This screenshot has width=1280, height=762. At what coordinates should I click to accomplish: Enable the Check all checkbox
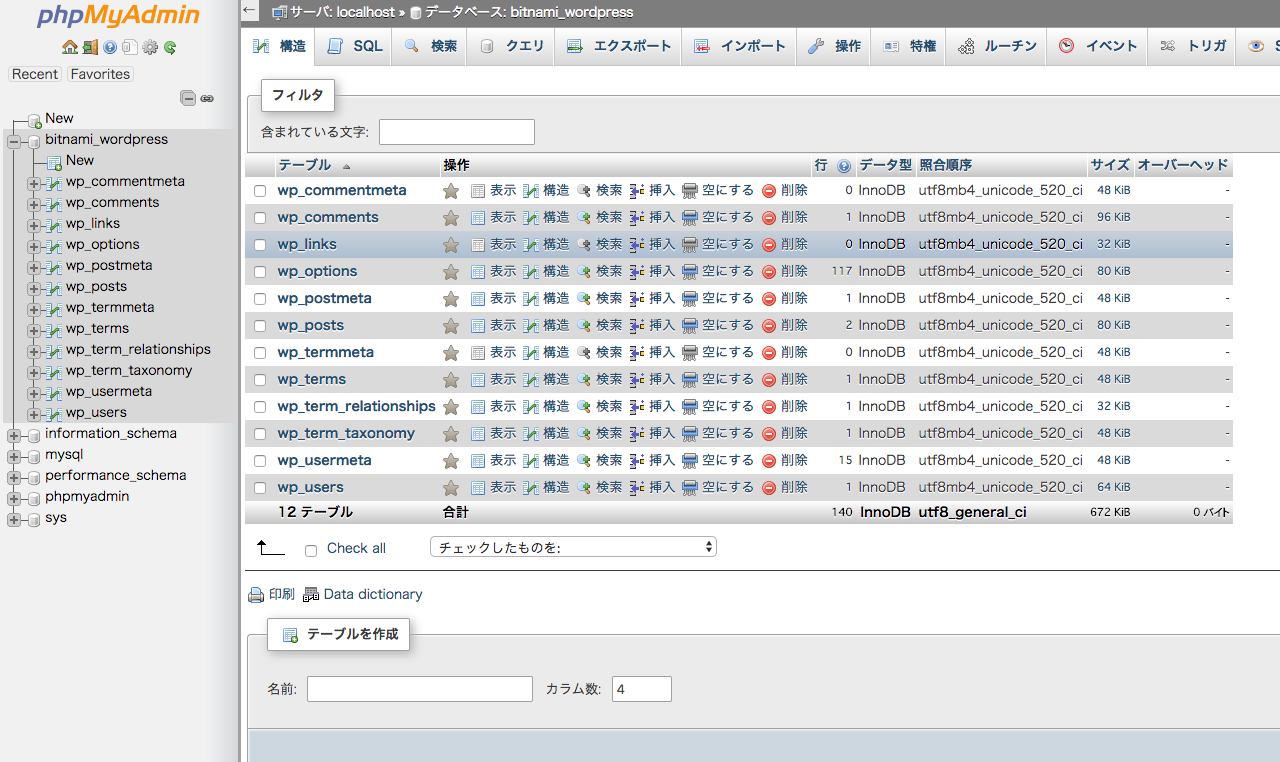[311, 550]
